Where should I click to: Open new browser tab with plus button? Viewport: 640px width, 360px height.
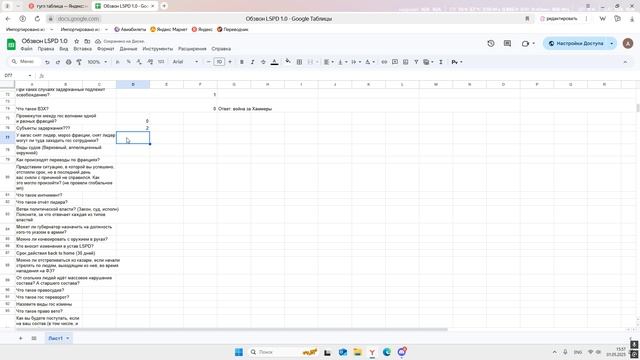164,6
